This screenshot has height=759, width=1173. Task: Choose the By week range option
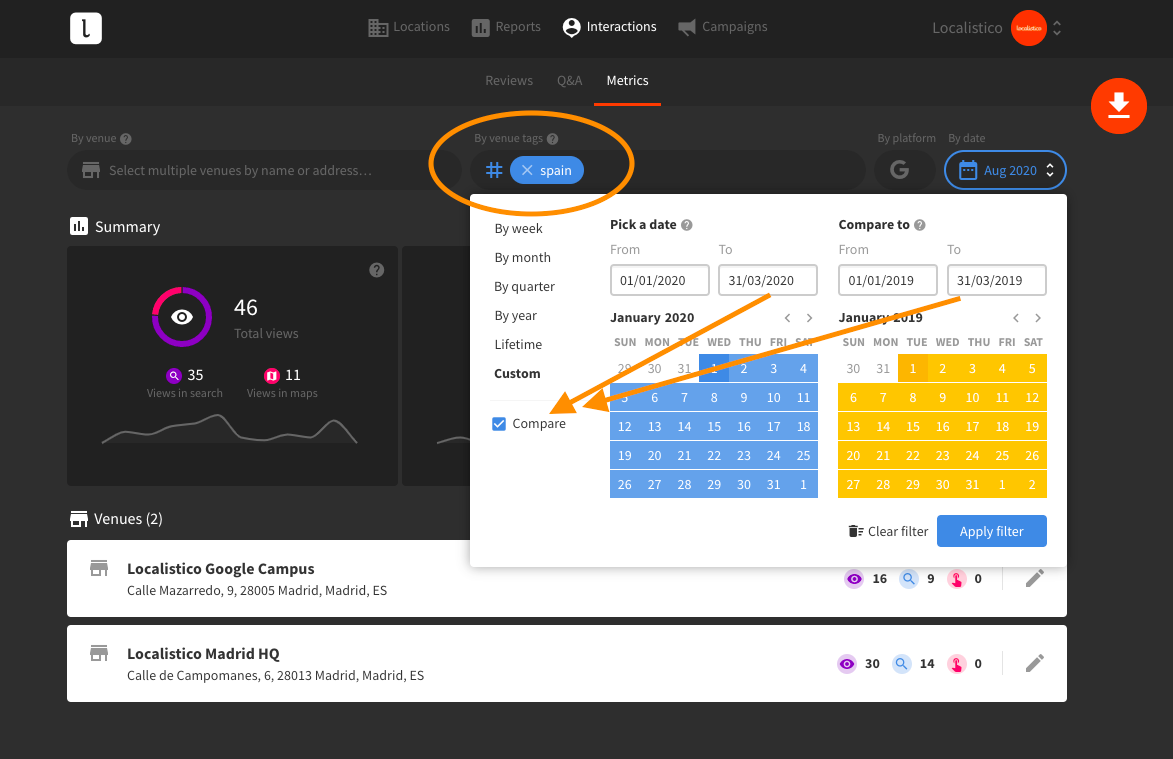click(518, 229)
